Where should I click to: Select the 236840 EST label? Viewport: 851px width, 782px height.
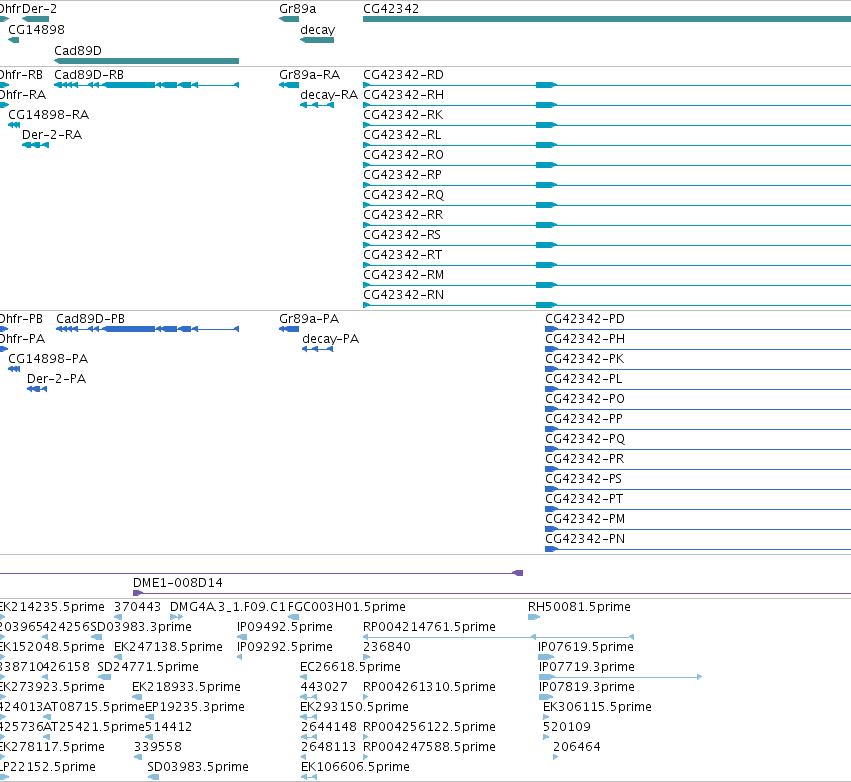click(x=387, y=647)
